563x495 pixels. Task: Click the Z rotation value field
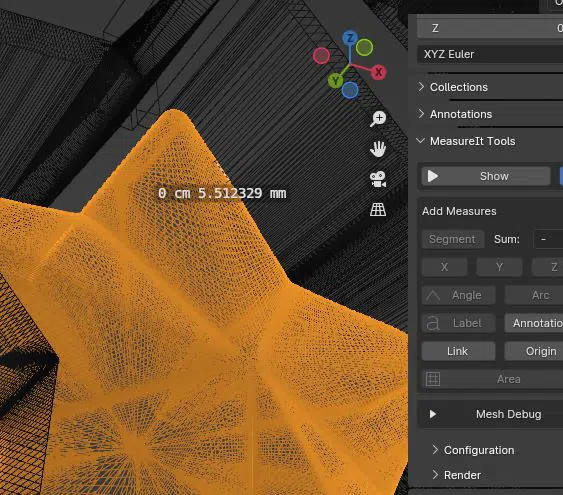pyautogui.click(x=490, y=28)
